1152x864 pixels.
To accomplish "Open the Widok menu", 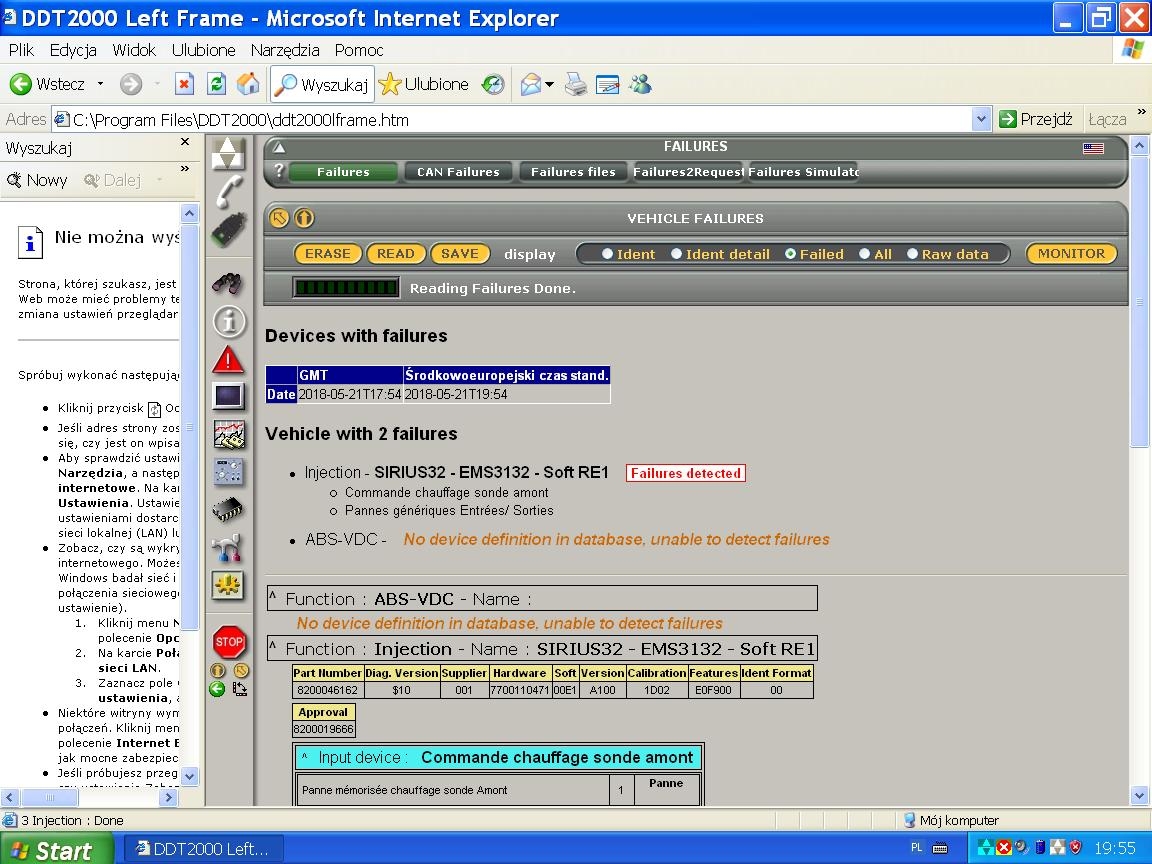I will [x=134, y=50].
